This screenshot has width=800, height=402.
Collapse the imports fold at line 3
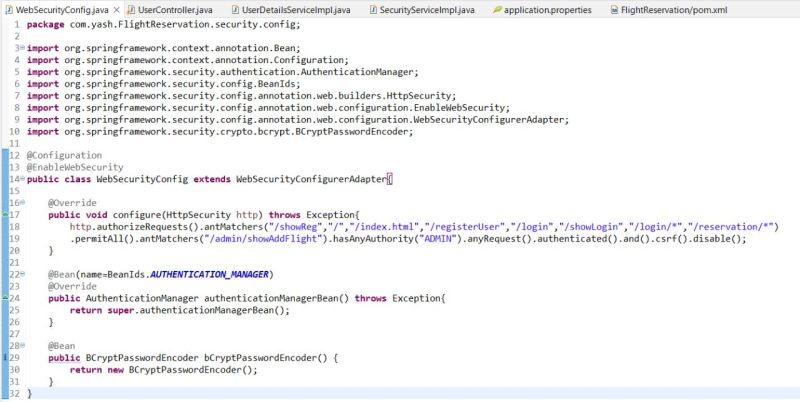(22, 47)
